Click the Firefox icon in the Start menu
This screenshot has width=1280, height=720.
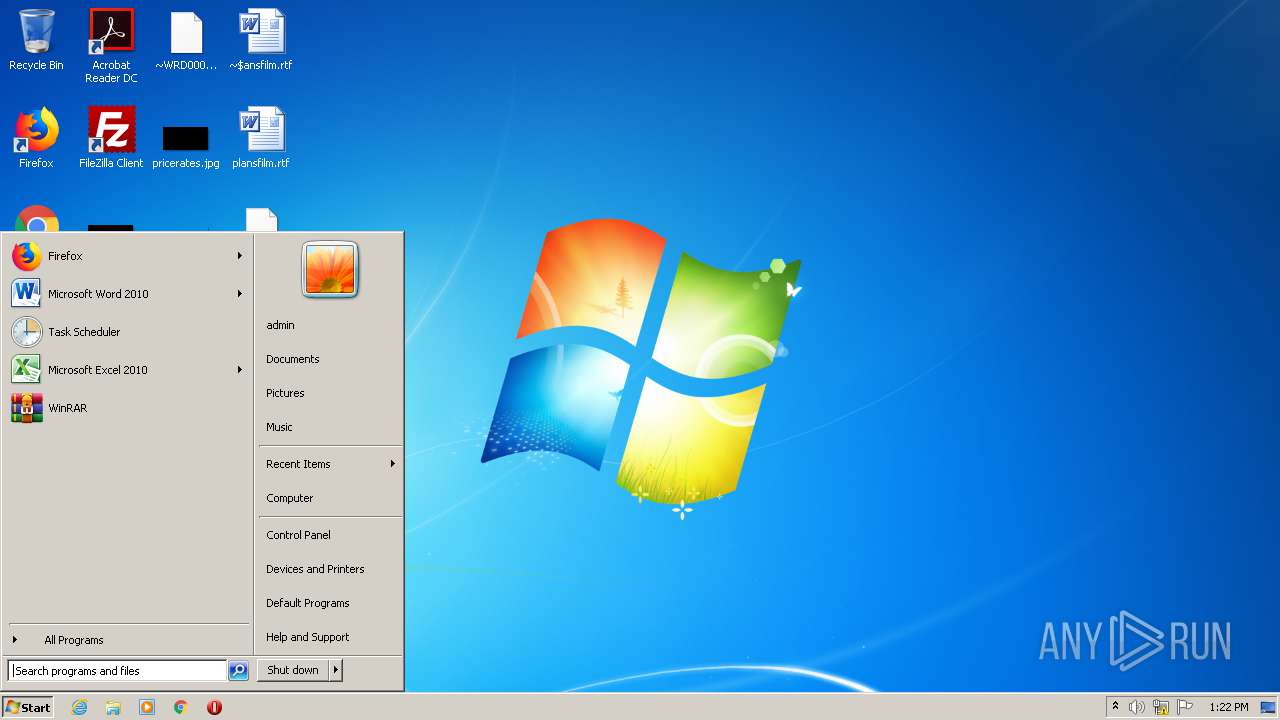point(27,256)
